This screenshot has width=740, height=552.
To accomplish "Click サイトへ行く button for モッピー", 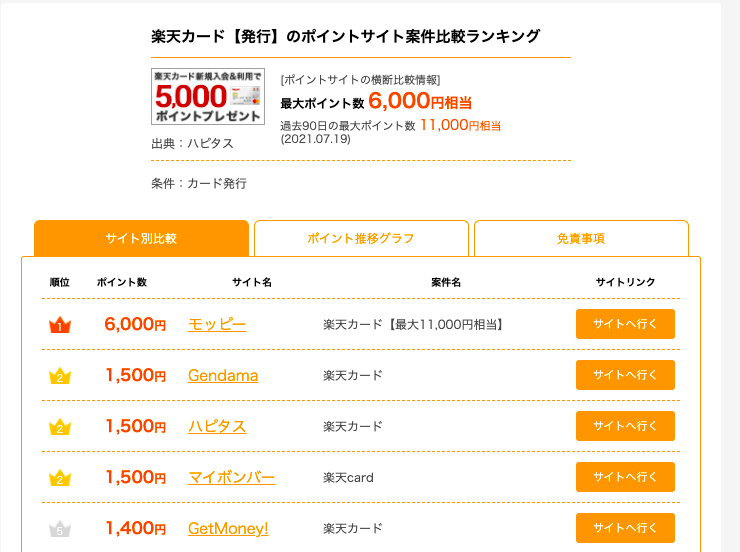I will [625, 324].
